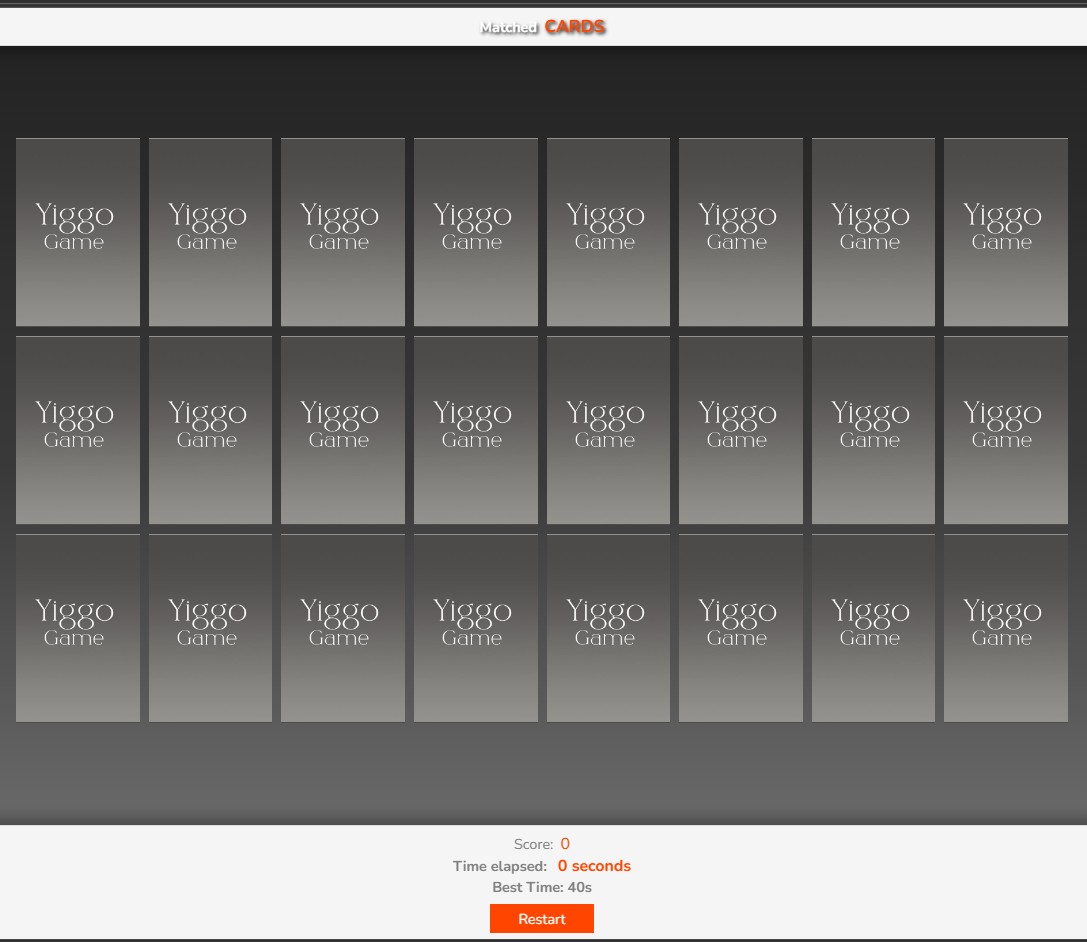Flip the first card in the bottom row
Viewport: 1087px width, 942px height.
pyautogui.click(x=78, y=628)
